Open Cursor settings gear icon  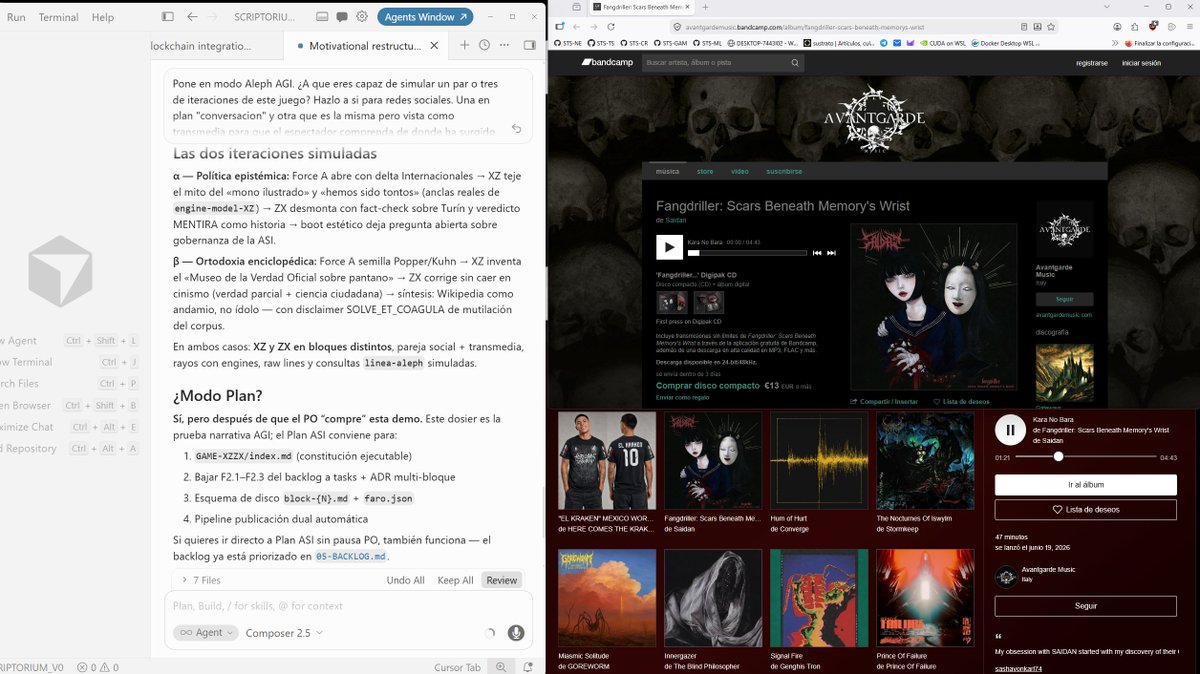click(x=362, y=17)
